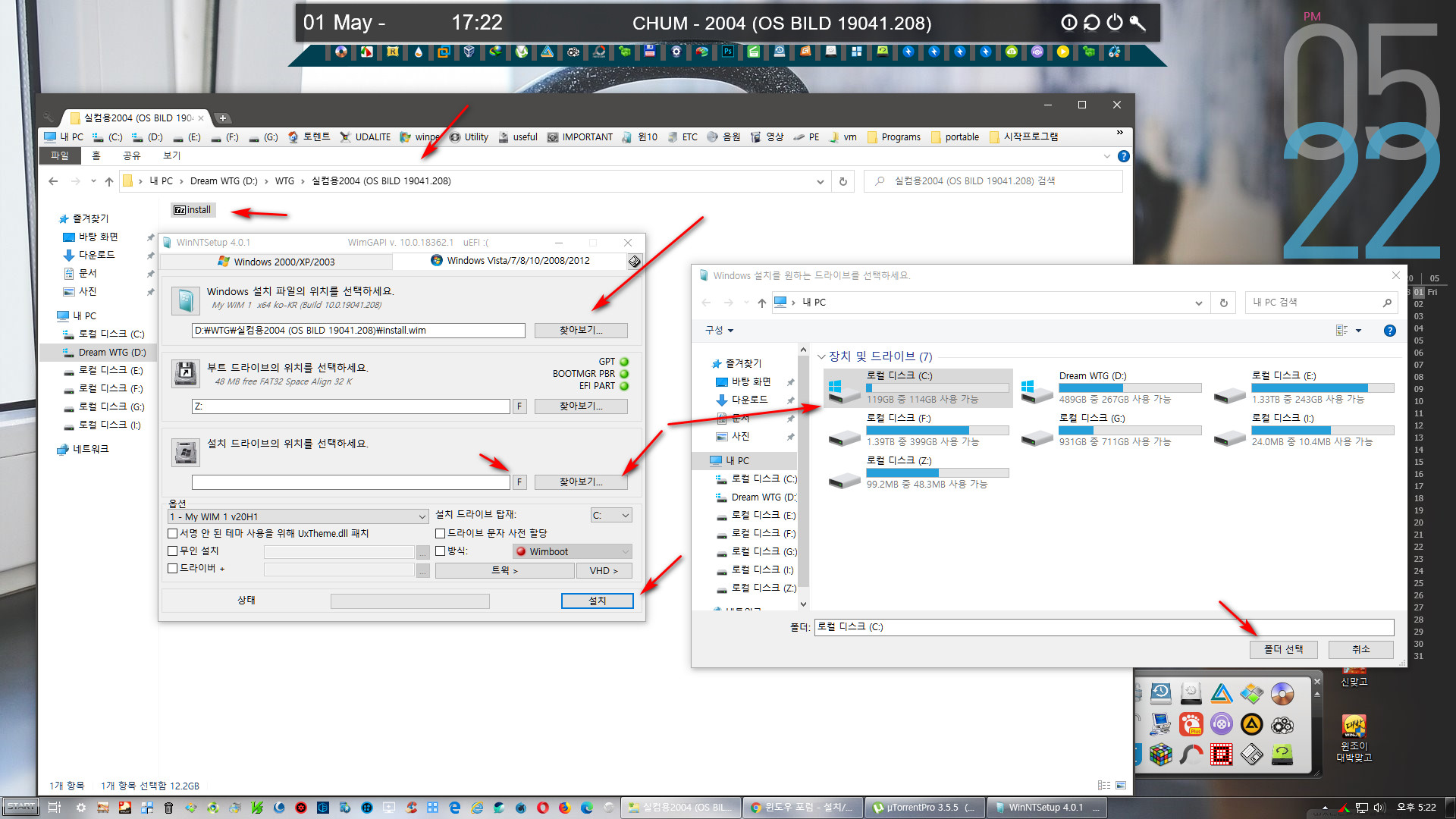Open the floppy-disk save shortcut in top launcher strip

click(650, 52)
